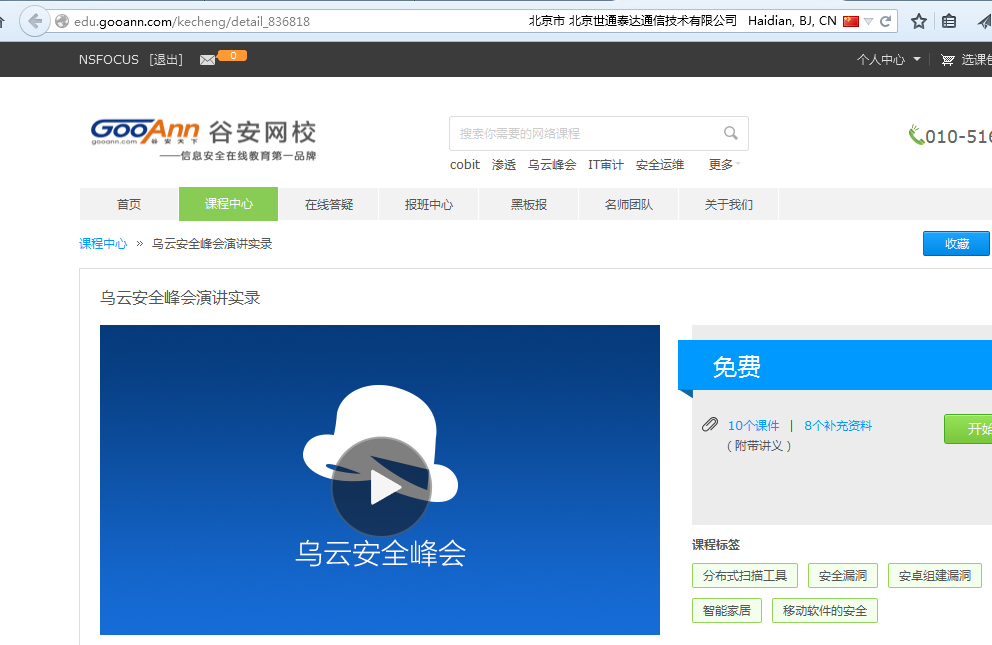Screen dimensions: 992x645
Task: Open the mail envelope message icon
Action: [x=208, y=60]
